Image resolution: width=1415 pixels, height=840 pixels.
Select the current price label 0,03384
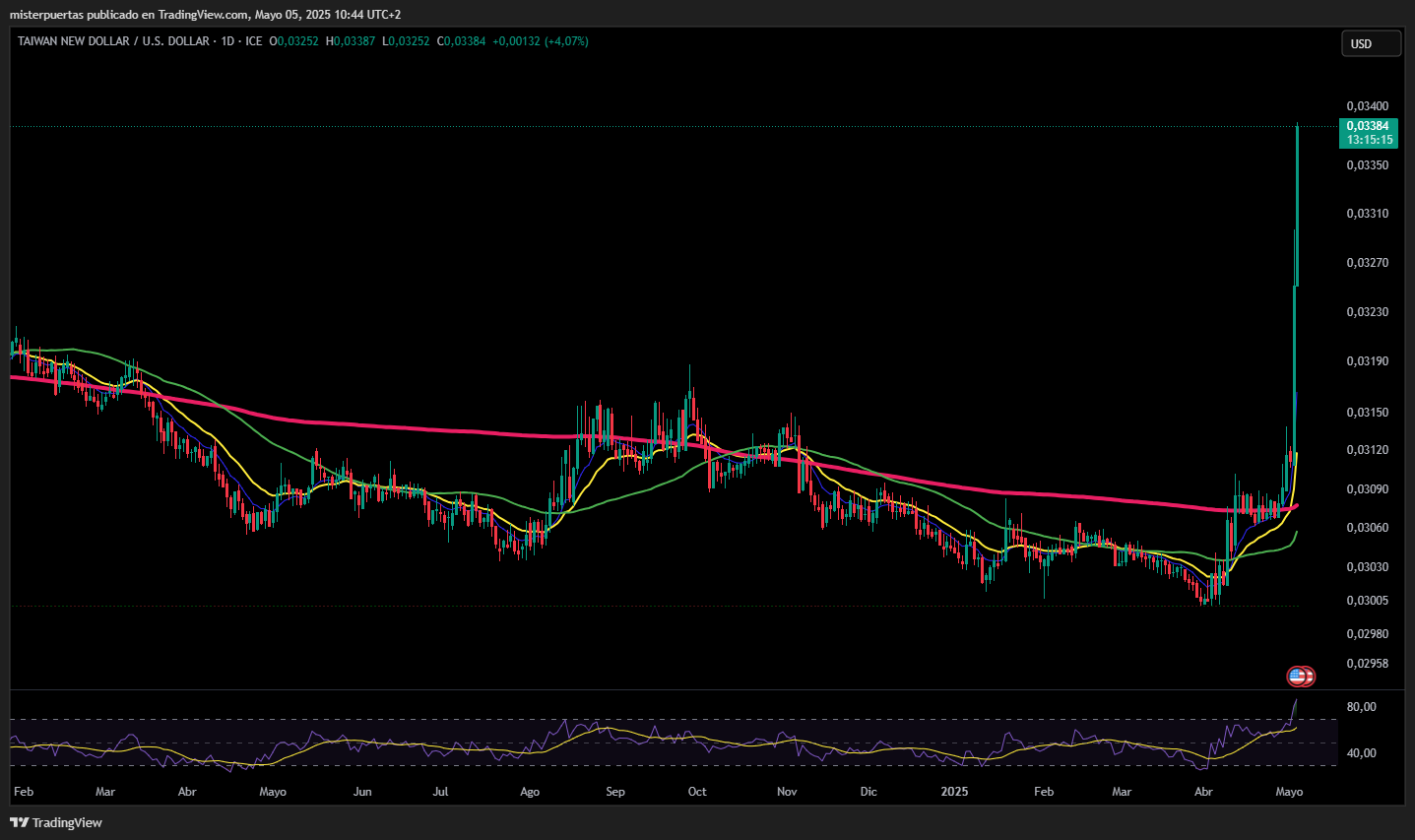(x=1368, y=126)
